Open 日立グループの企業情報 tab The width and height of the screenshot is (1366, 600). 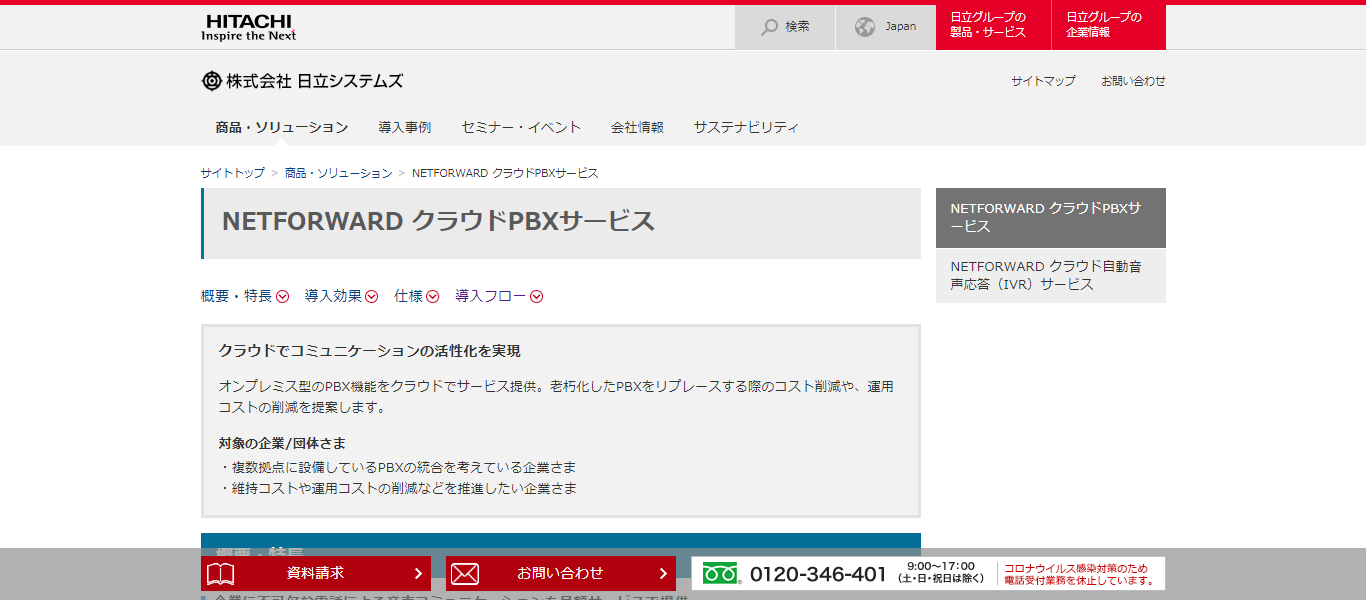click(x=1109, y=27)
